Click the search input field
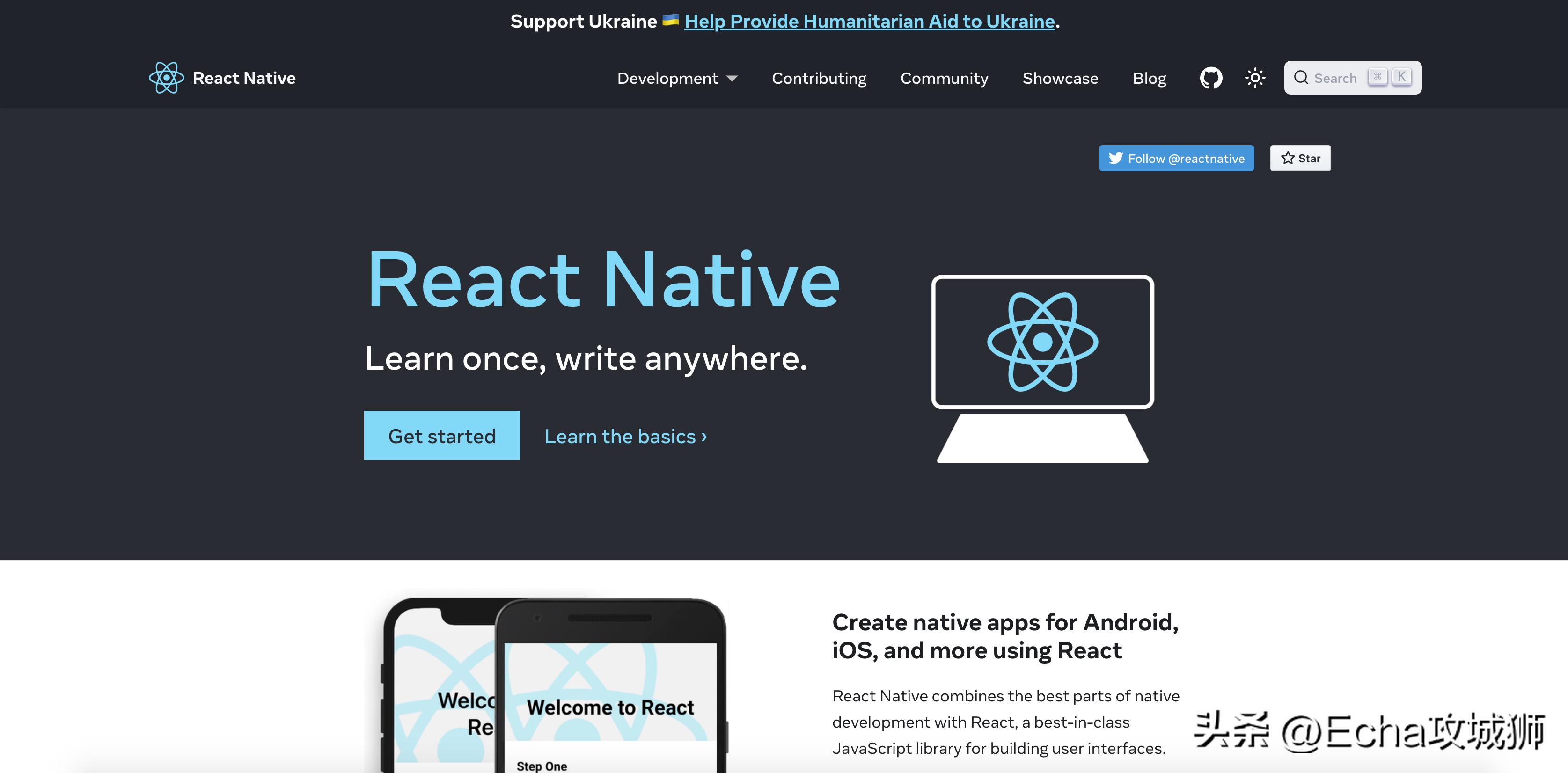1568x773 pixels. pos(1352,77)
